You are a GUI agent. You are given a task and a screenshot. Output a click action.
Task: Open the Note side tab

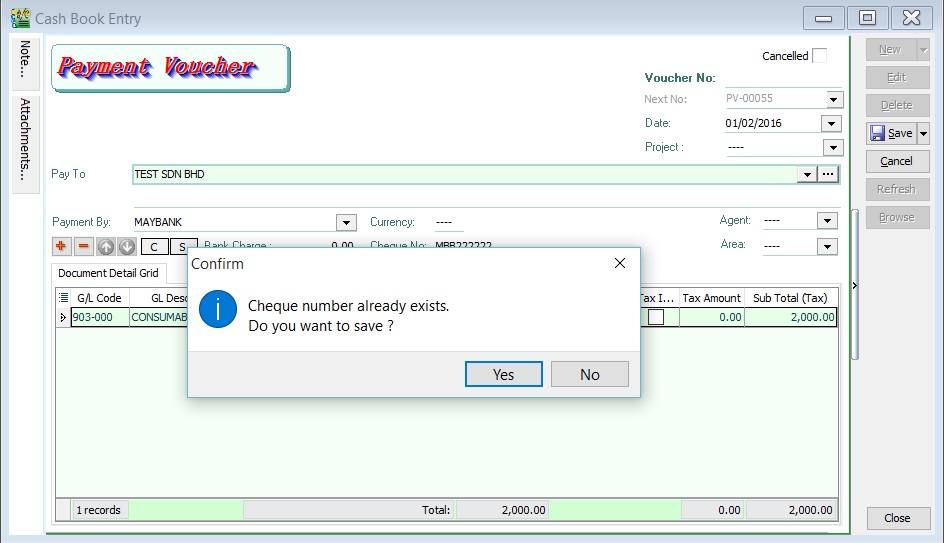(x=25, y=62)
